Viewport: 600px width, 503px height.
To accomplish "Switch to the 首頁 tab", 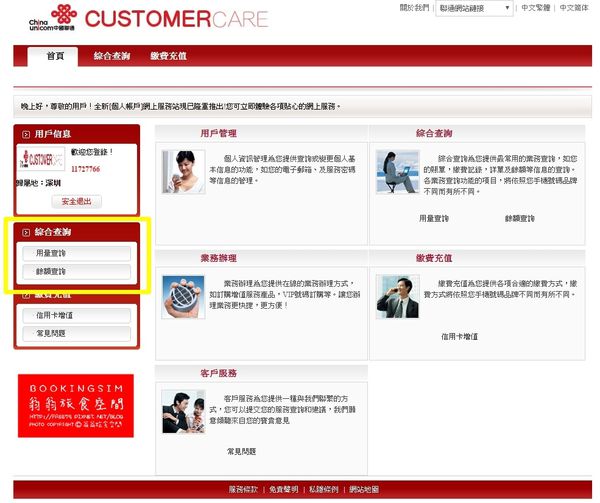I will [55, 57].
